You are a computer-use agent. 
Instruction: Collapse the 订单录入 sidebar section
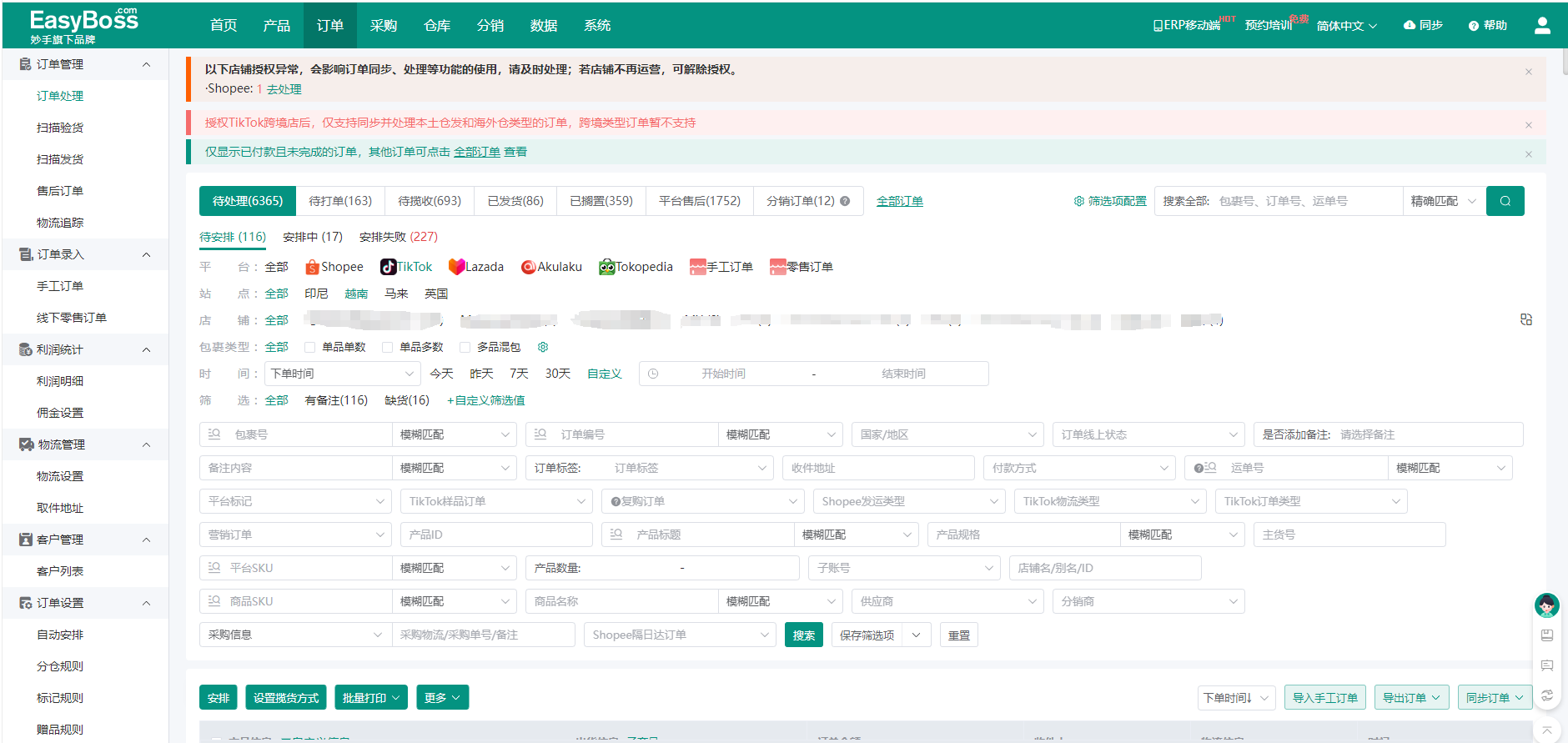147,254
